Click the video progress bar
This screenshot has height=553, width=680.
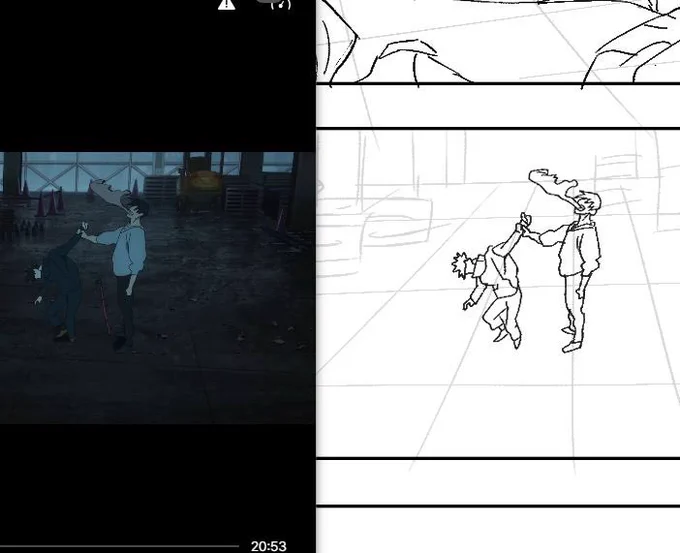click(x=119, y=546)
